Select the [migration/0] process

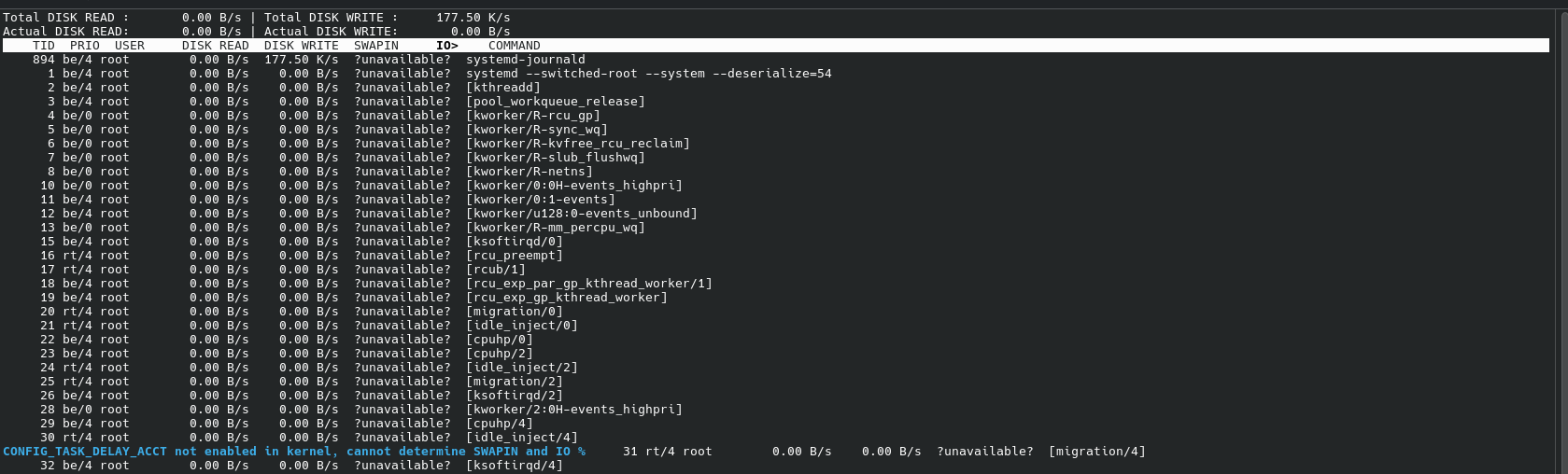(x=515, y=312)
